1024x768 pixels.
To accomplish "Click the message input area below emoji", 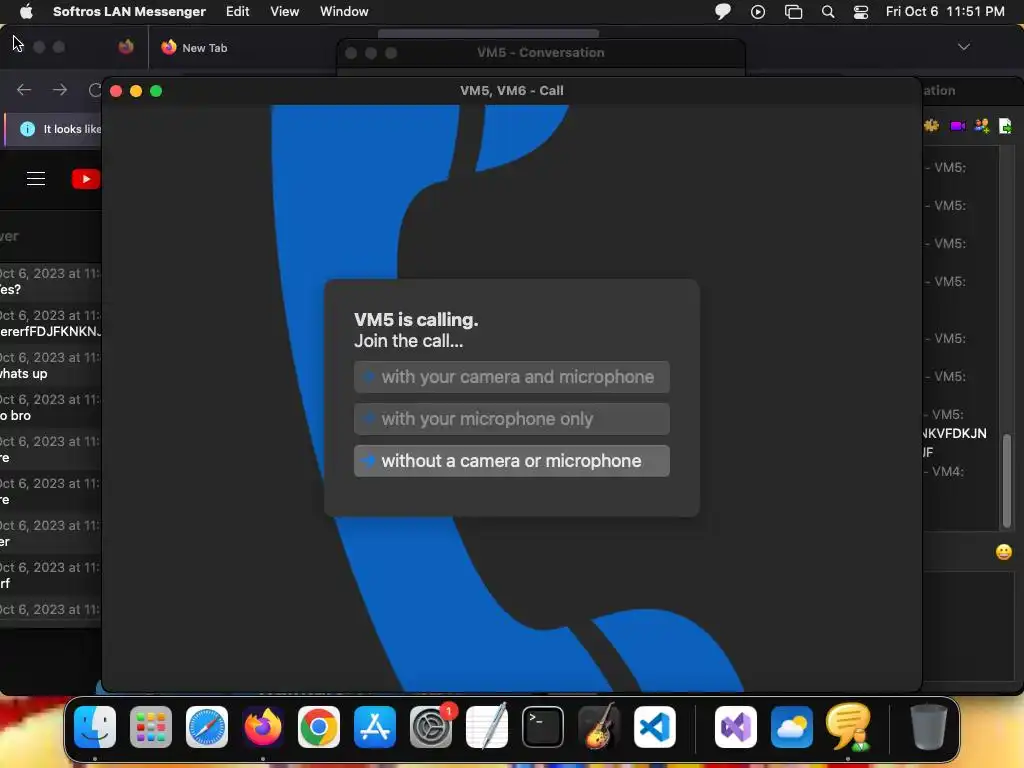I will point(968,624).
